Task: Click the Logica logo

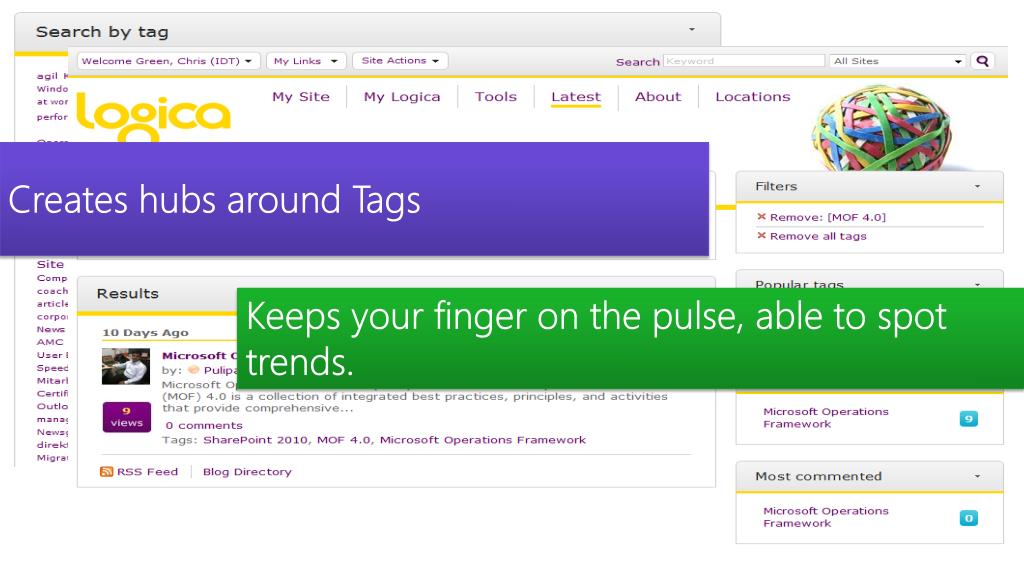Action: 153,116
